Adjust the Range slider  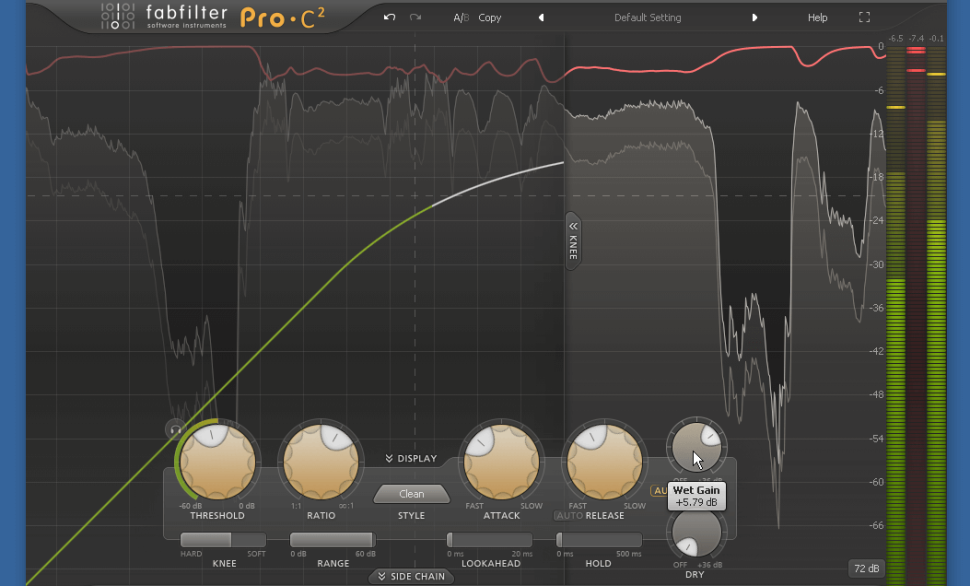(332, 540)
